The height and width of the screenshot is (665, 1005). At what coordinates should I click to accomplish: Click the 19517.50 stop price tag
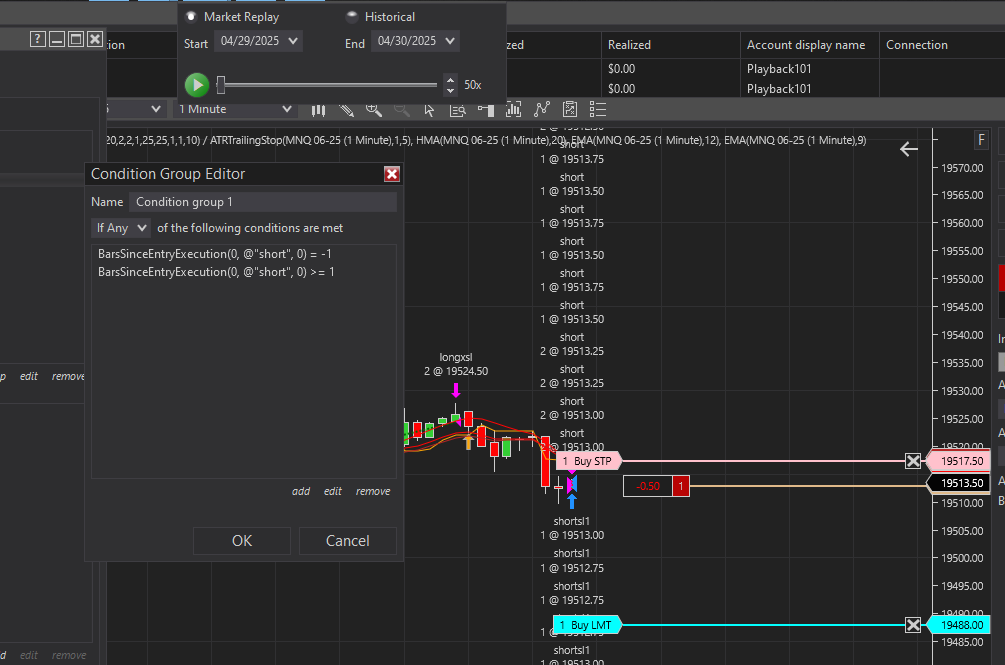click(959, 461)
